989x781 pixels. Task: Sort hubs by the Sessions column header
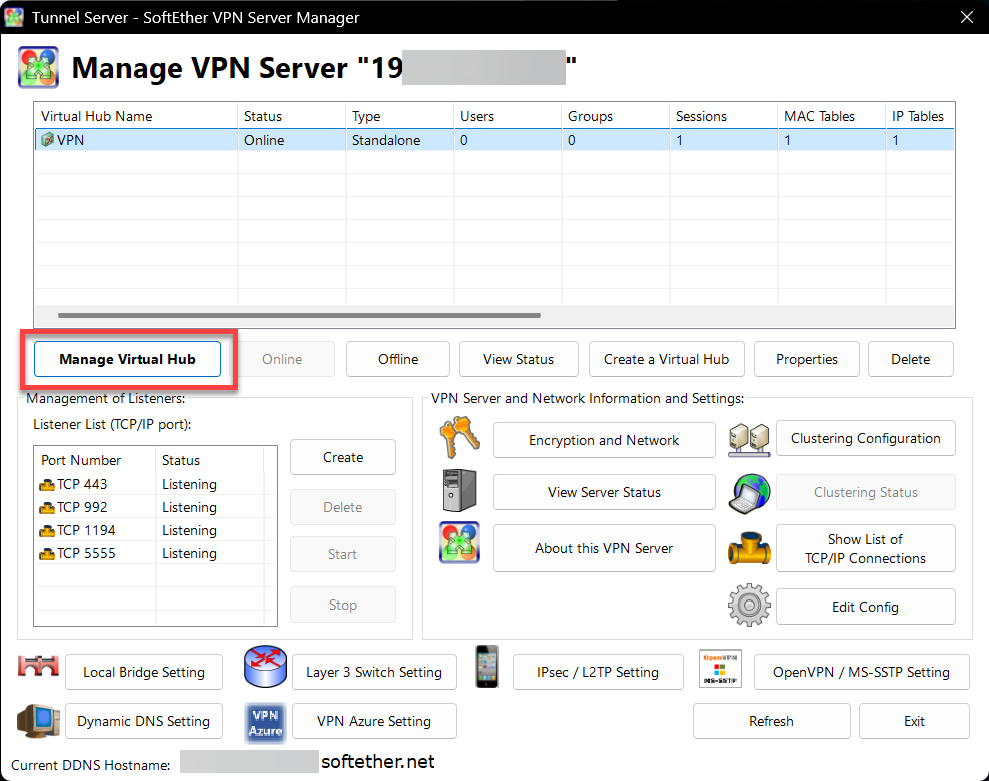[723, 116]
